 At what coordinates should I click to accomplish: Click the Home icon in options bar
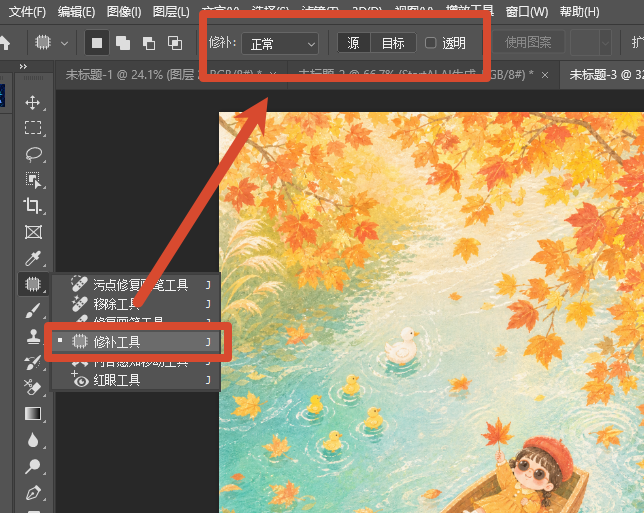[x=4, y=42]
